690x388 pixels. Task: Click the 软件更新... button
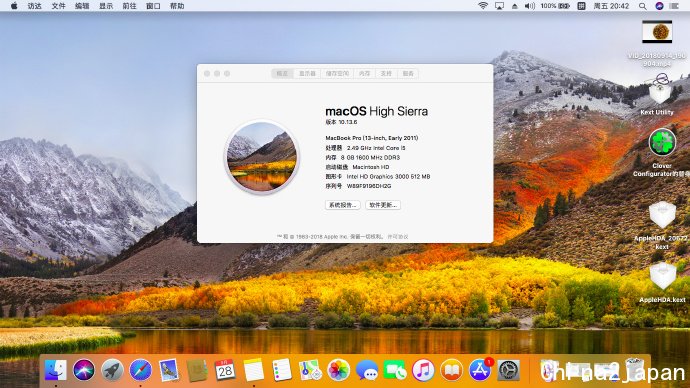tap(383, 205)
